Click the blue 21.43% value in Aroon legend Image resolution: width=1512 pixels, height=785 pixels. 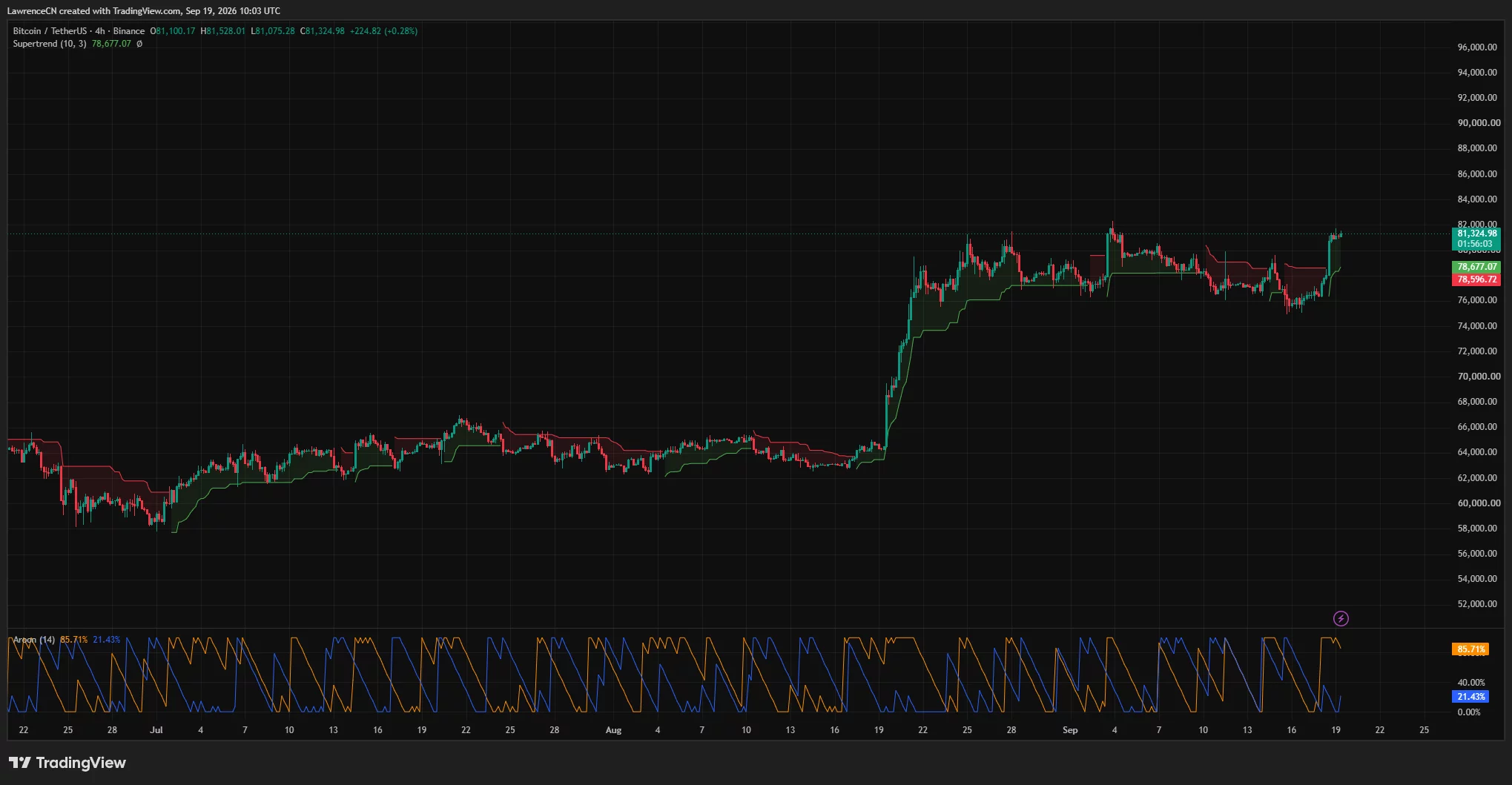(107, 640)
